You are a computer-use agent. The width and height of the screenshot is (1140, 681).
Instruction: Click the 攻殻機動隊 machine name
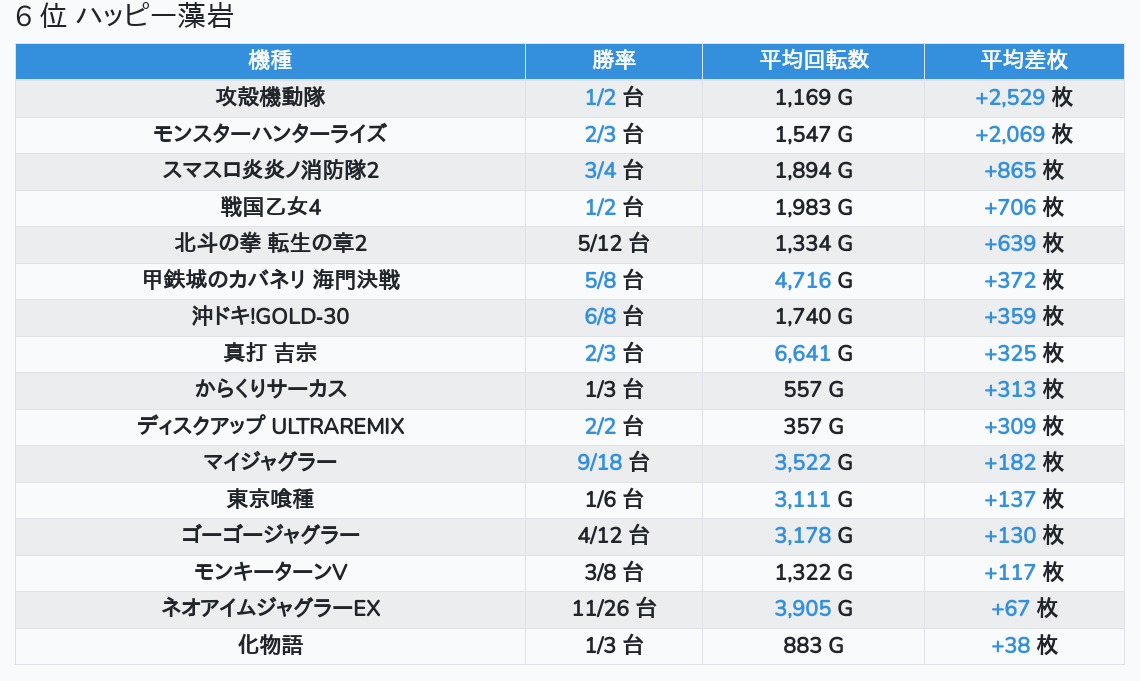[x=270, y=98]
